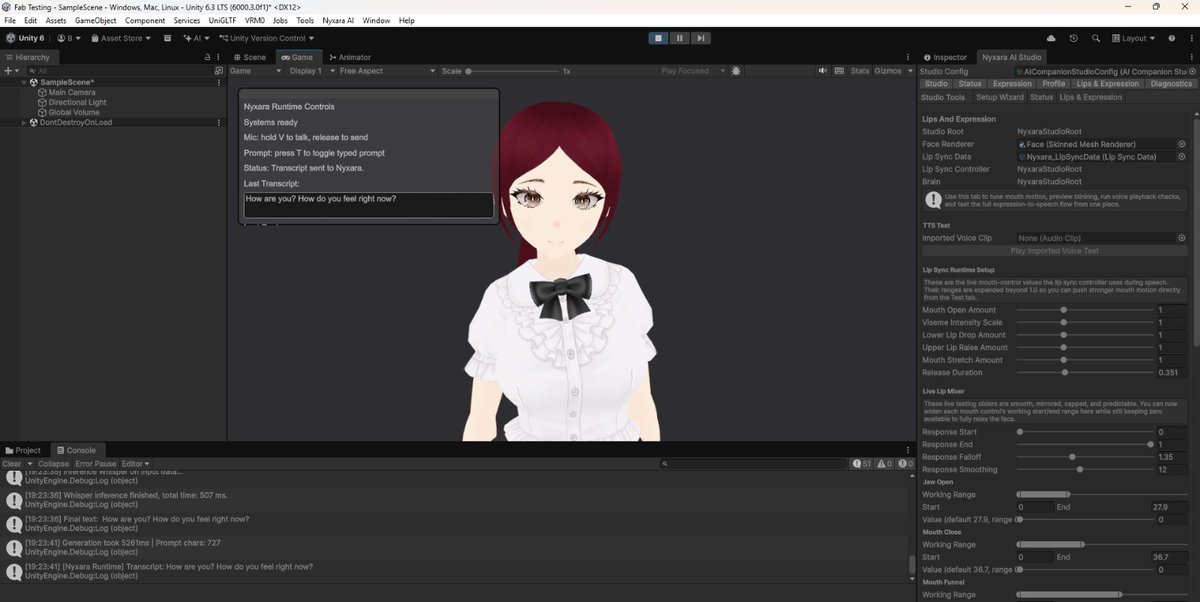The height and width of the screenshot is (602, 1200).
Task: Open the UniGLTF menu
Action: click(221, 20)
